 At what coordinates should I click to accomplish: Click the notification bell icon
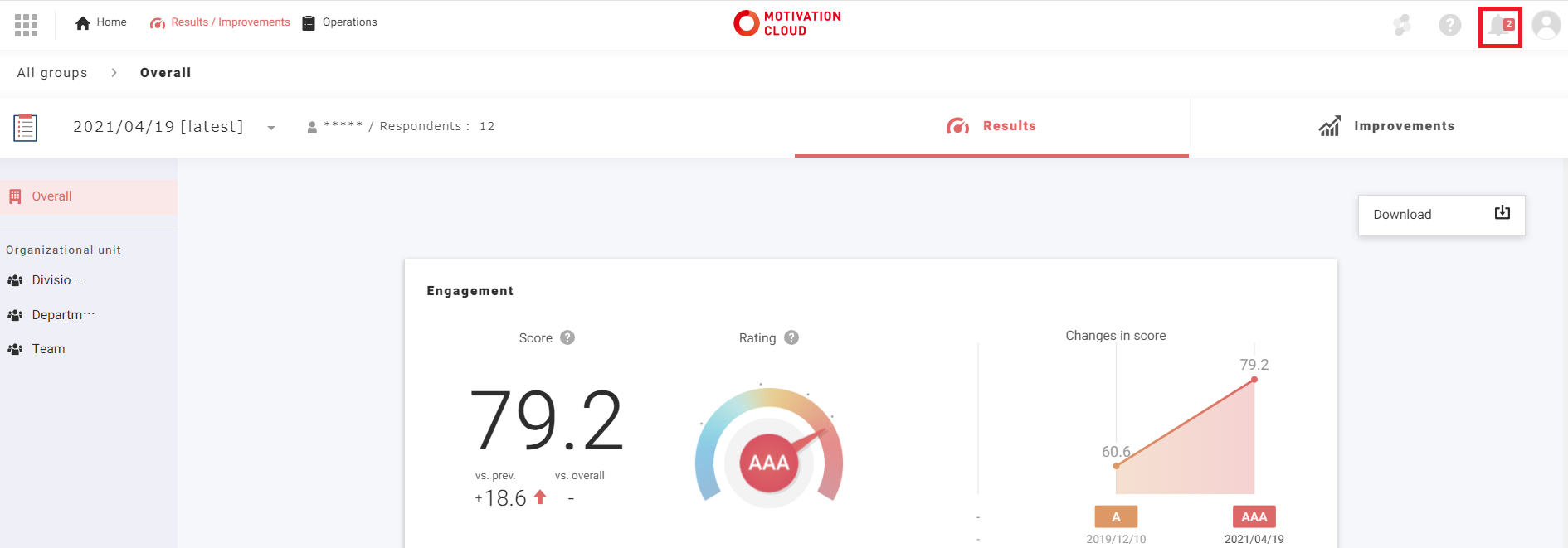coord(1499,27)
